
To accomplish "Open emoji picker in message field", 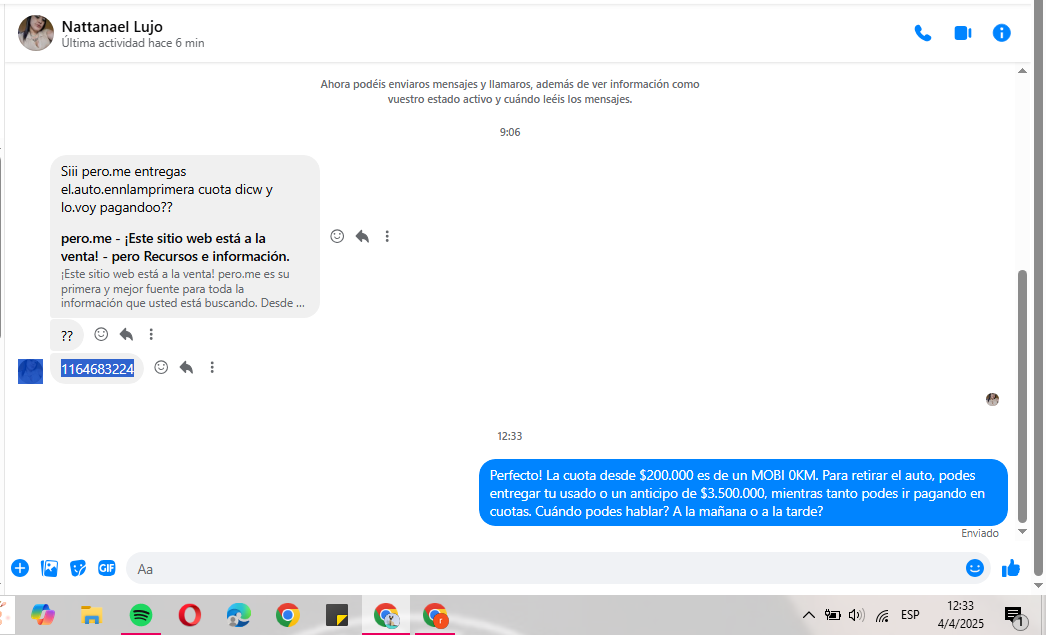I will tap(974, 568).
